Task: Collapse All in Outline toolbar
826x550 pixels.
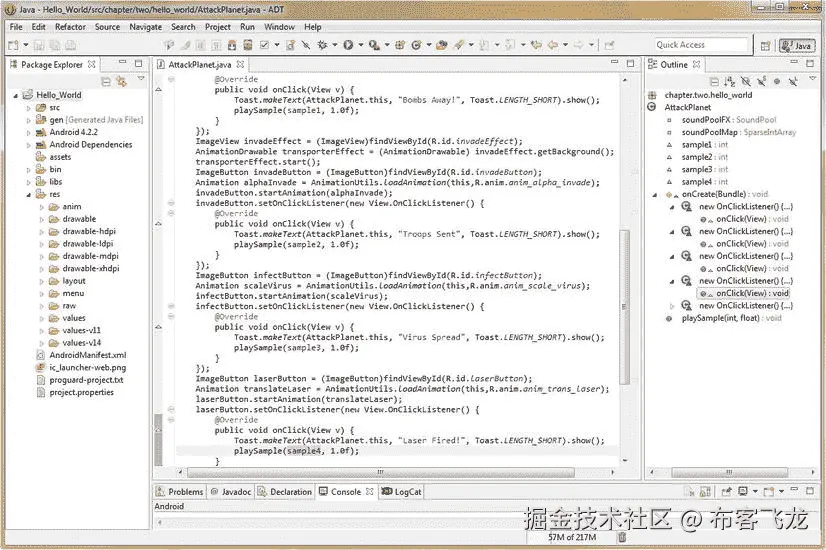Action: 714,81
